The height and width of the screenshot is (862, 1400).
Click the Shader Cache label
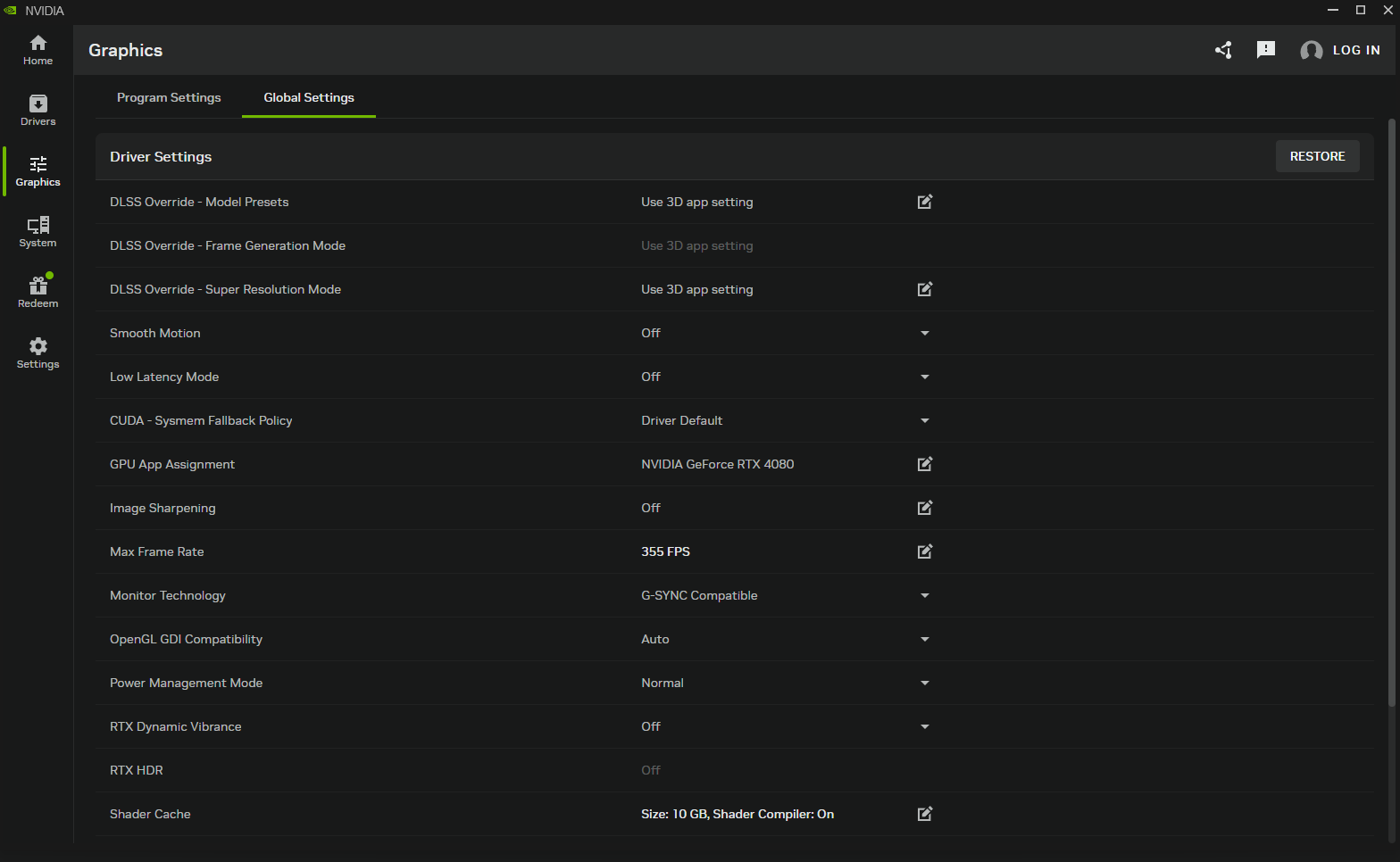(150, 814)
